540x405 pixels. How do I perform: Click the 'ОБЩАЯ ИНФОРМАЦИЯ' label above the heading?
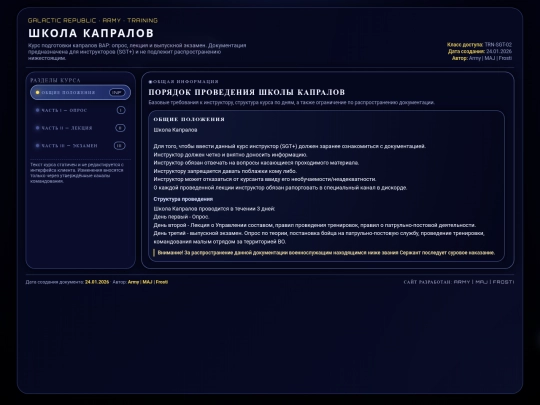click(x=186, y=82)
